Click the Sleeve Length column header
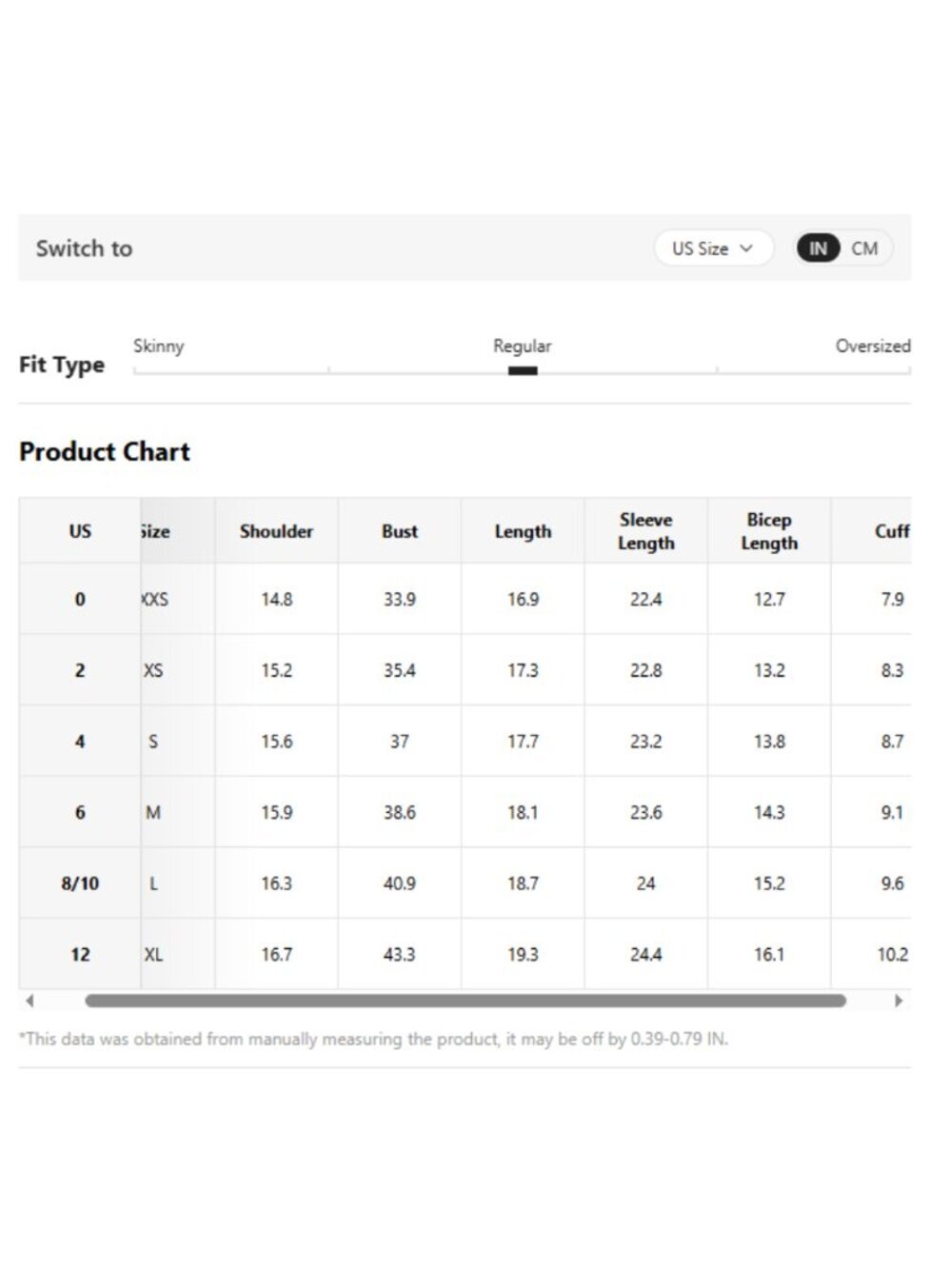This screenshot has height=1269, width=952. pyautogui.click(x=646, y=531)
